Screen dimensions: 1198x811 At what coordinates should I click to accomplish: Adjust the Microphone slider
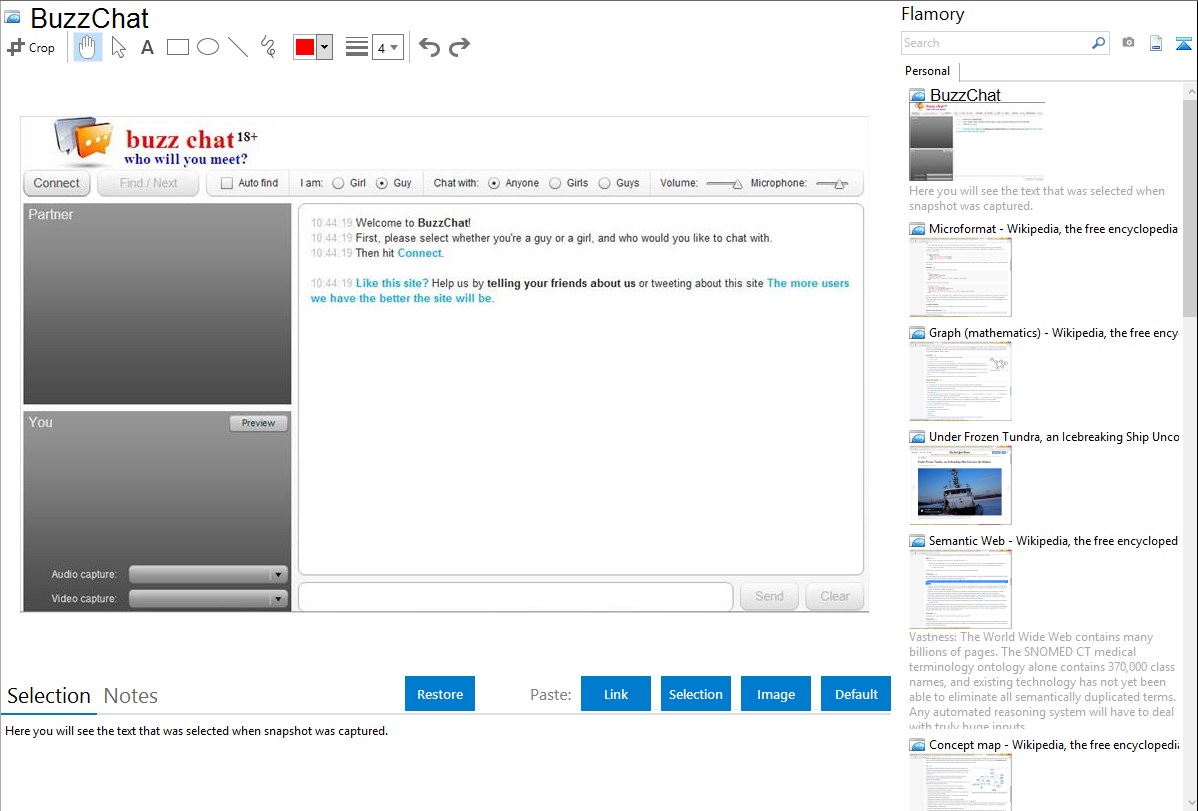(832, 183)
